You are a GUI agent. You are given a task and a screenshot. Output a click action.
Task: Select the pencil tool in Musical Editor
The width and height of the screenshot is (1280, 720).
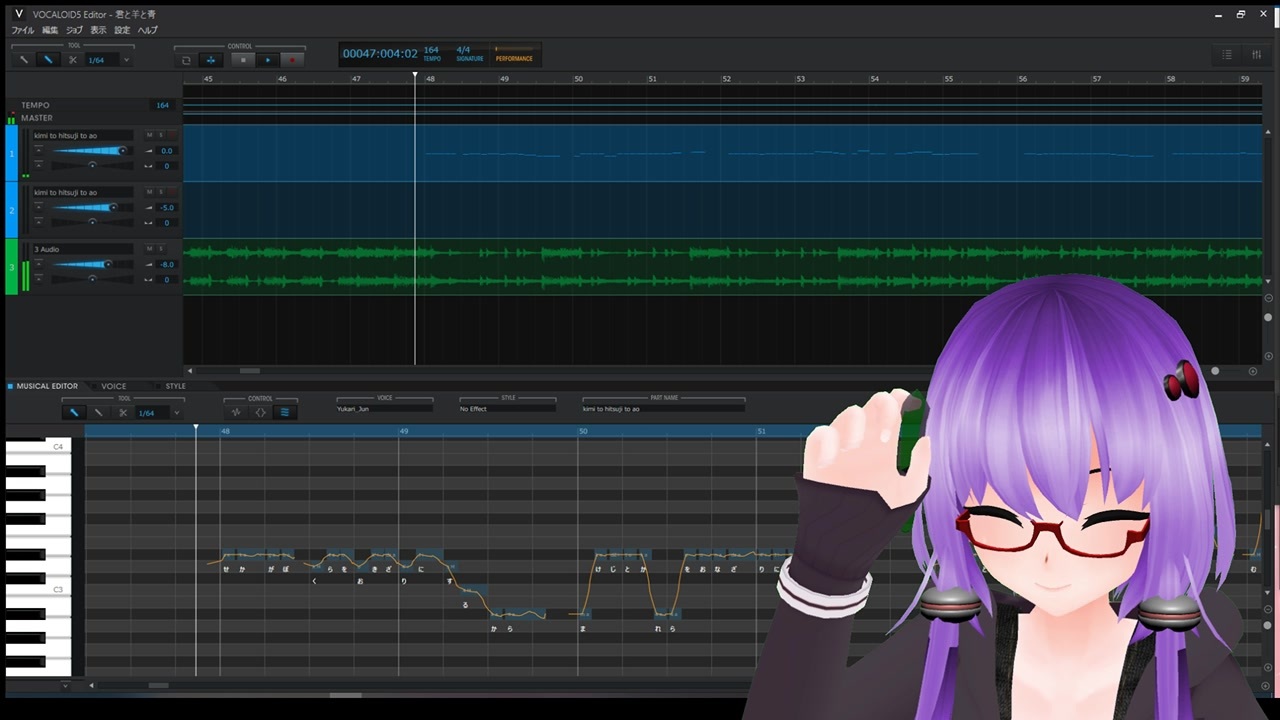[x=74, y=412]
